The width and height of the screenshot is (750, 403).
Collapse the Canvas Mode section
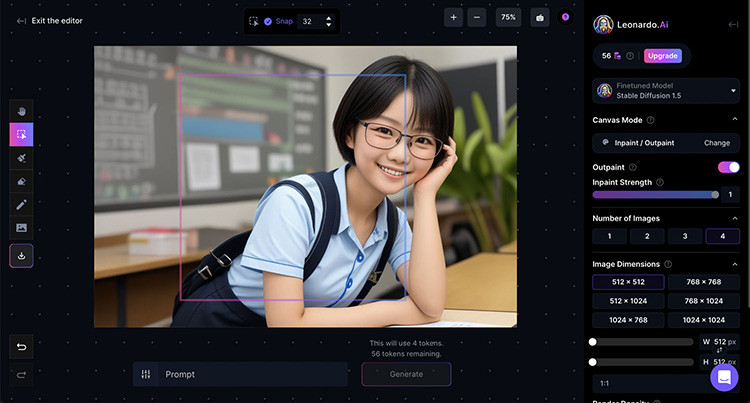click(735, 120)
